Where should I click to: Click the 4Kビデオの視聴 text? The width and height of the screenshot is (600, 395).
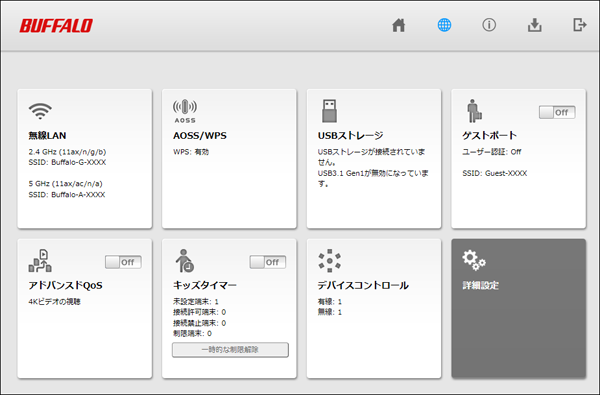click(54, 302)
